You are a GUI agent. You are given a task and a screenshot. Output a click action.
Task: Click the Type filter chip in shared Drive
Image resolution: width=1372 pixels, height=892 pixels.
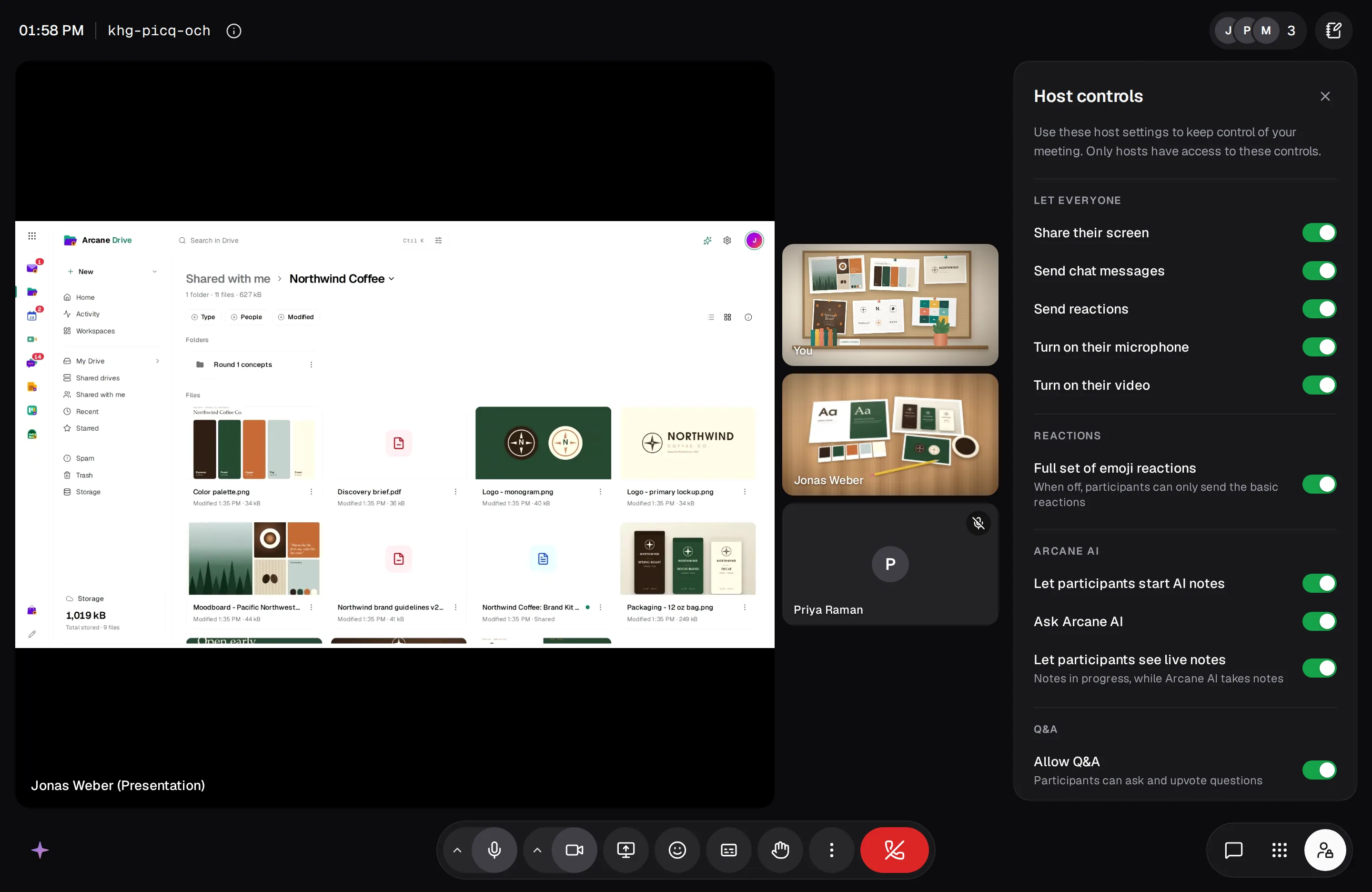coord(203,317)
